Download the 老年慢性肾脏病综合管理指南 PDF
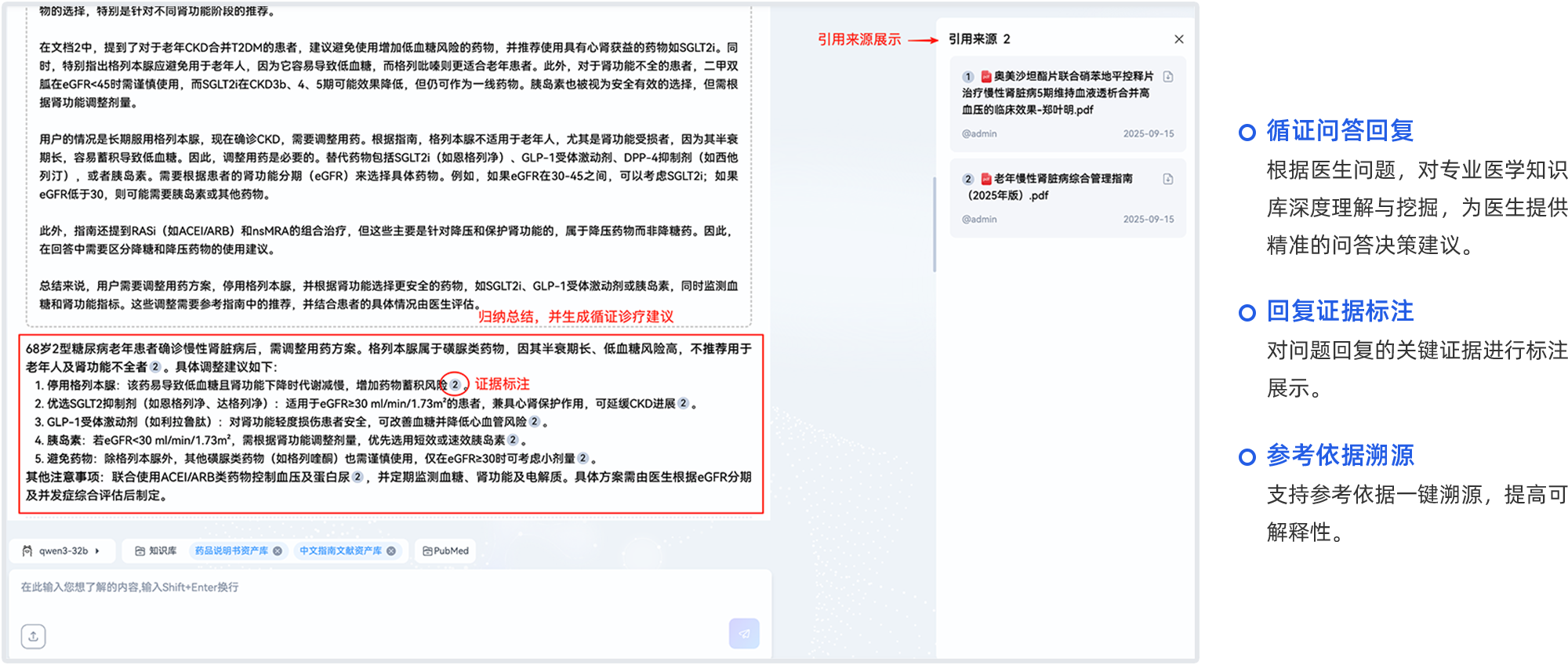Screen dimensions: 1568x665 click(x=1167, y=179)
